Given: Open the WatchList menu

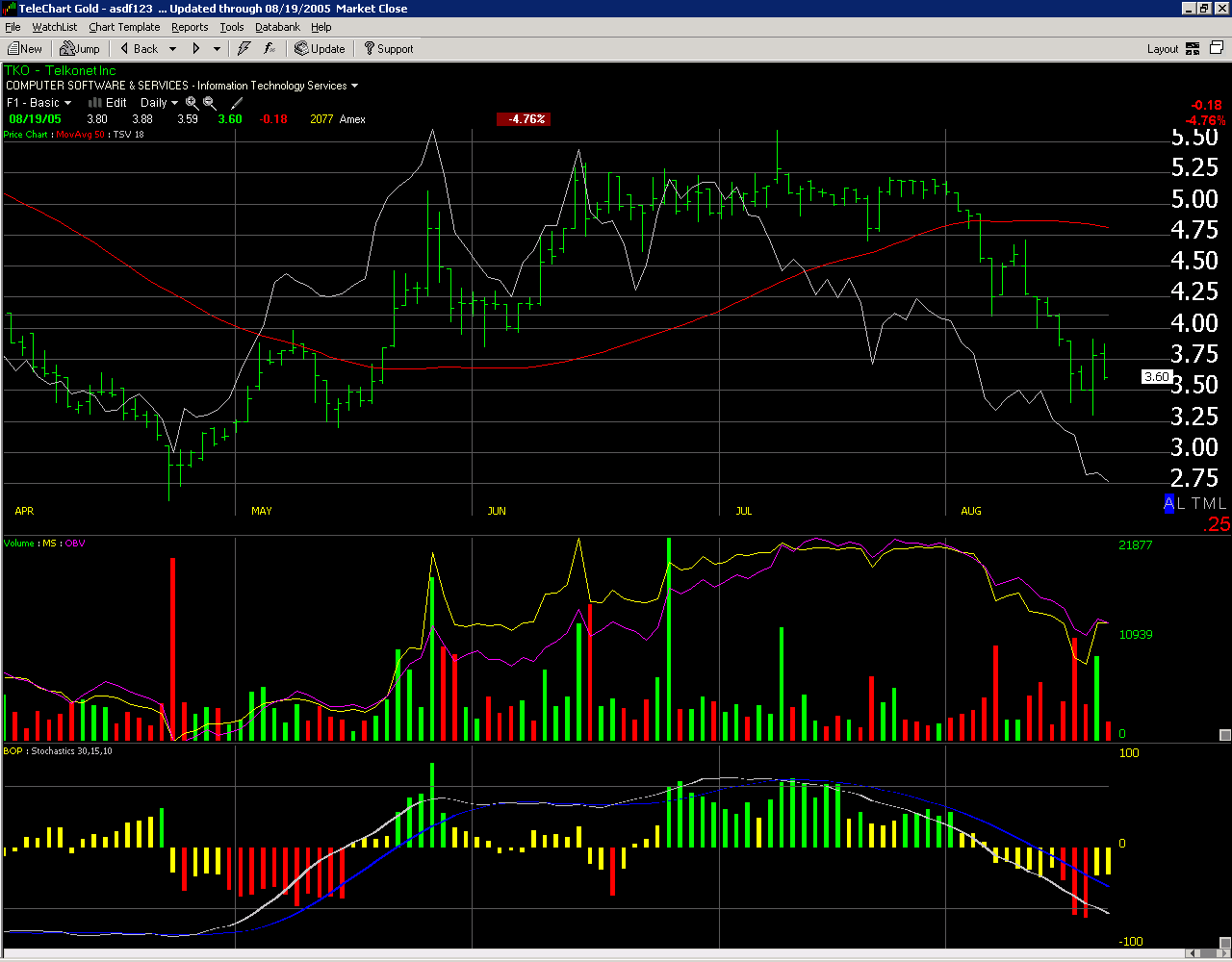Looking at the screenshot, I should [x=54, y=27].
